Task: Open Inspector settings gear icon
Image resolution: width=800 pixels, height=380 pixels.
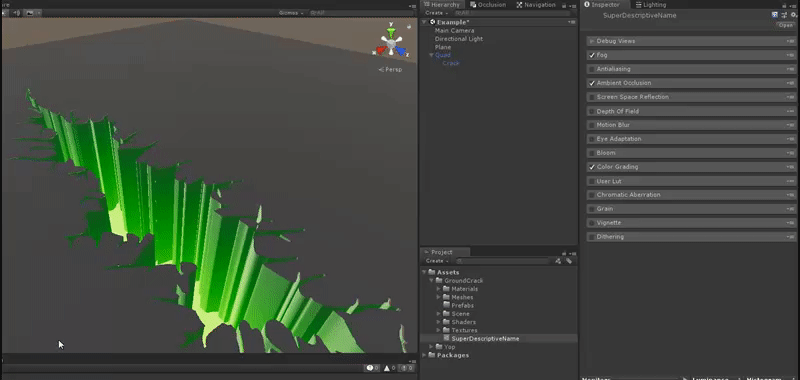Action: click(793, 15)
